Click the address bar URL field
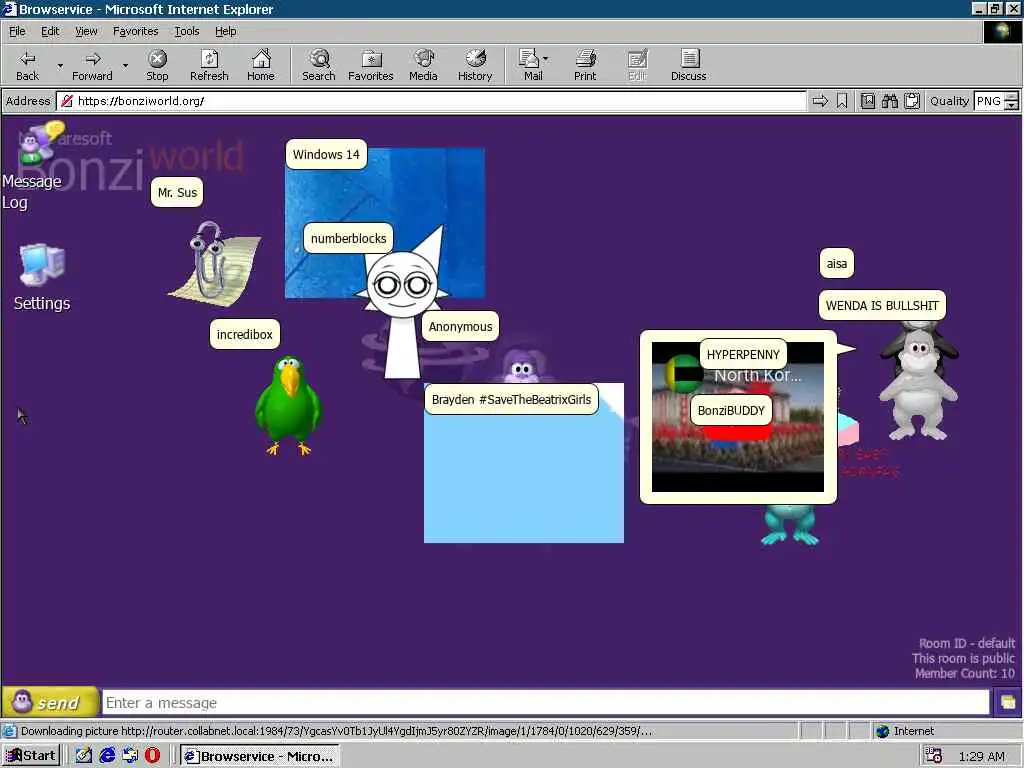The width and height of the screenshot is (1024, 768). pyautogui.click(x=431, y=101)
